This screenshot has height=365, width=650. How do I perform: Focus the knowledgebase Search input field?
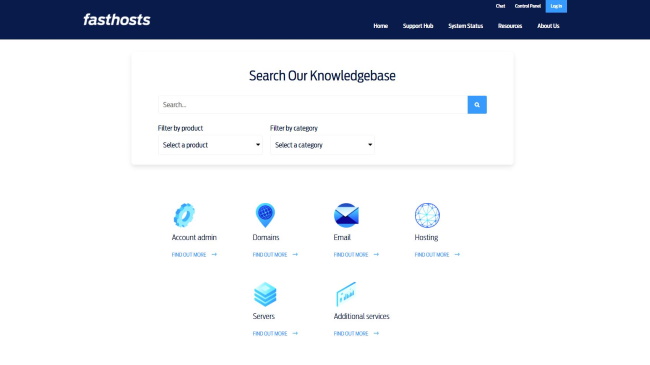313,105
